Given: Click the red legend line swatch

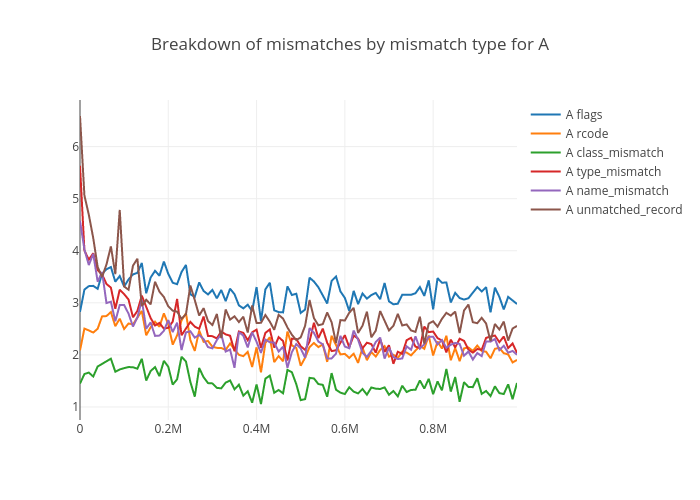Looking at the screenshot, I should click(x=545, y=172).
